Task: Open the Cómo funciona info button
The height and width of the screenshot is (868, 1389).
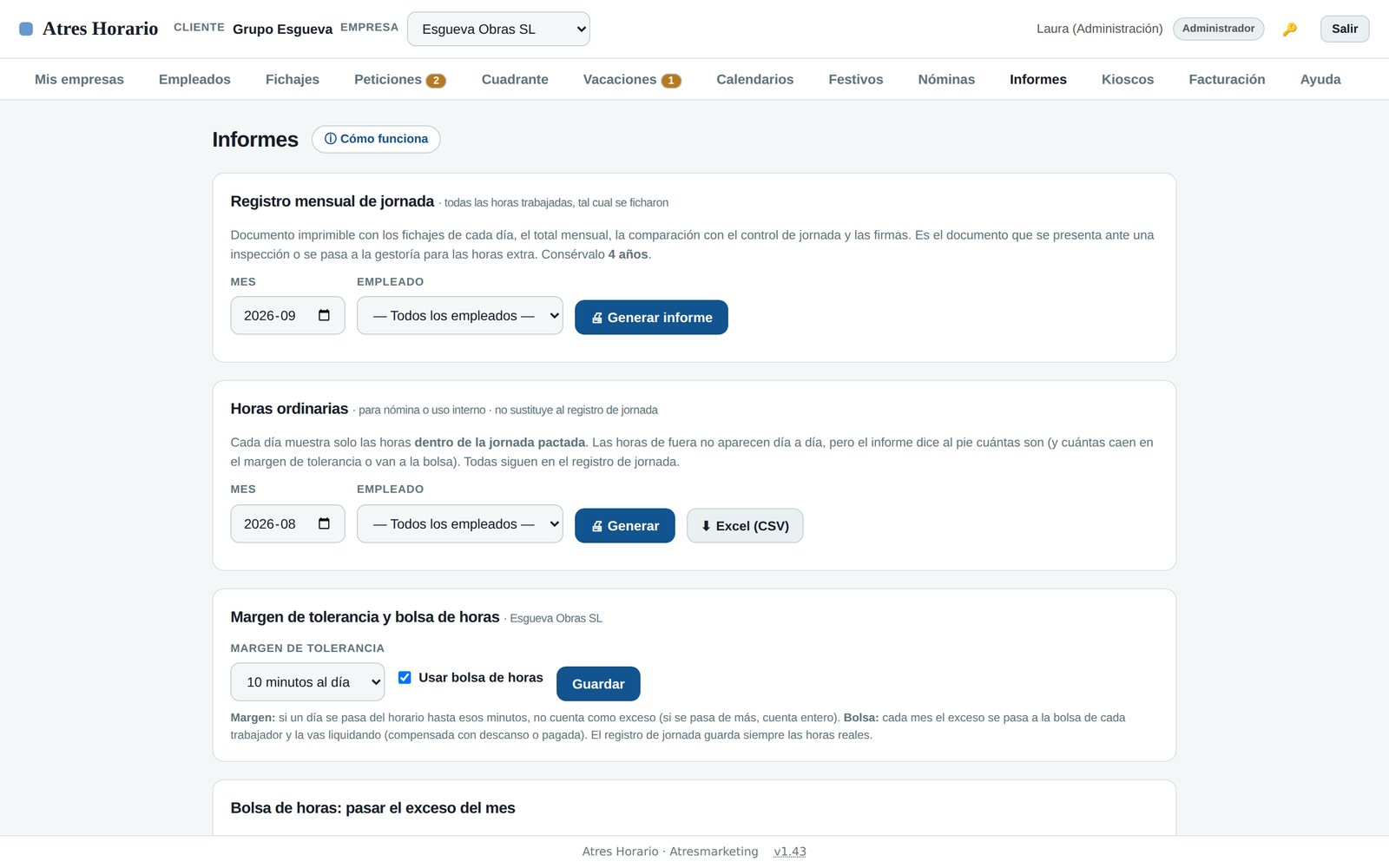Action: 376,139
